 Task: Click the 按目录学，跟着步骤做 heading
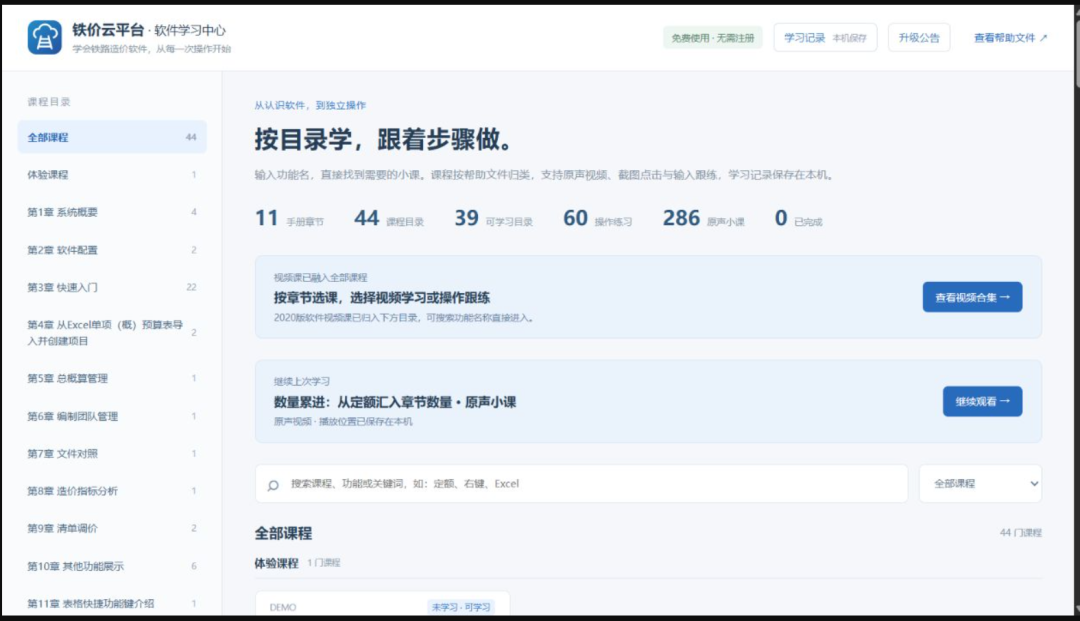[385, 139]
